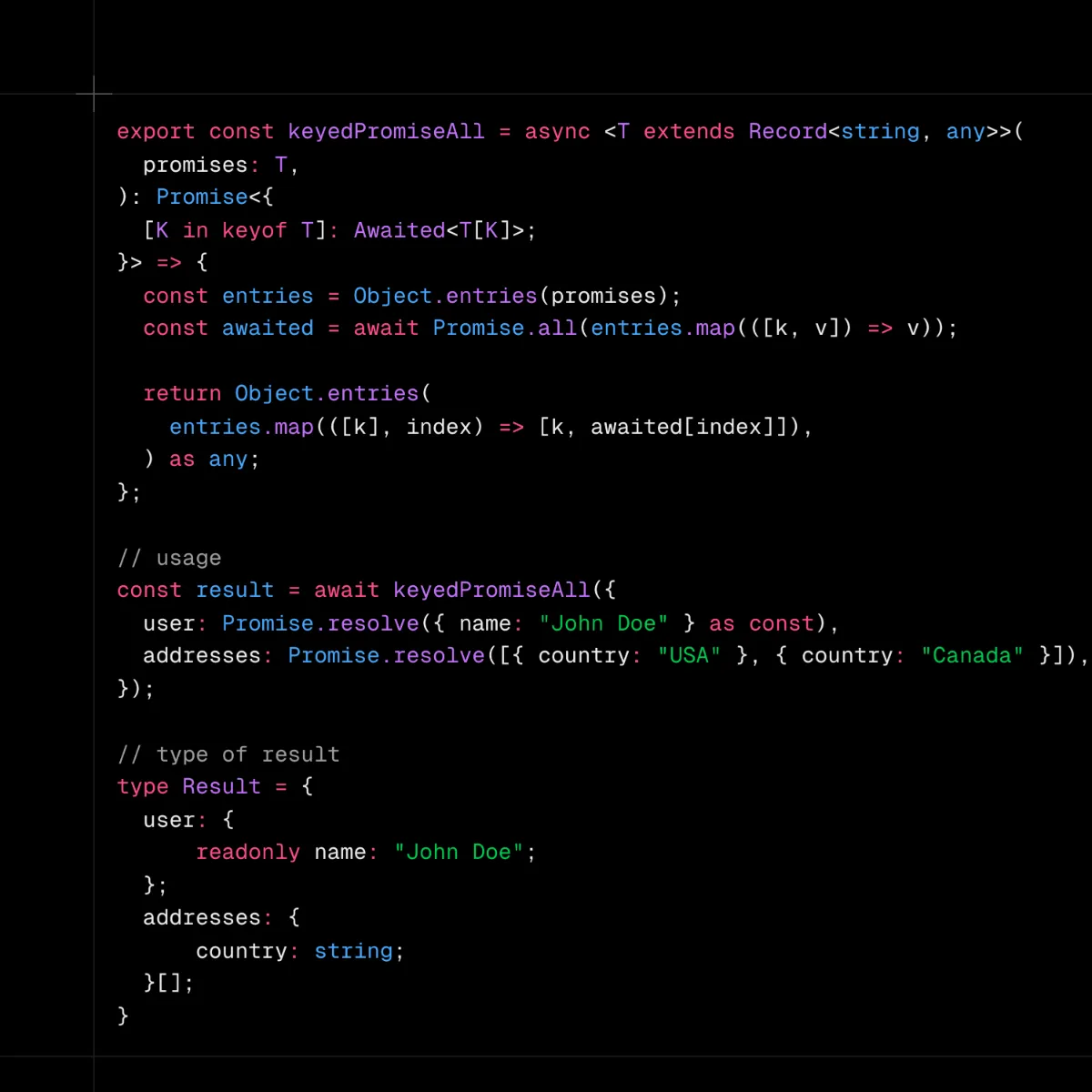Click the 'extends' keyword in generics

click(688, 132)
